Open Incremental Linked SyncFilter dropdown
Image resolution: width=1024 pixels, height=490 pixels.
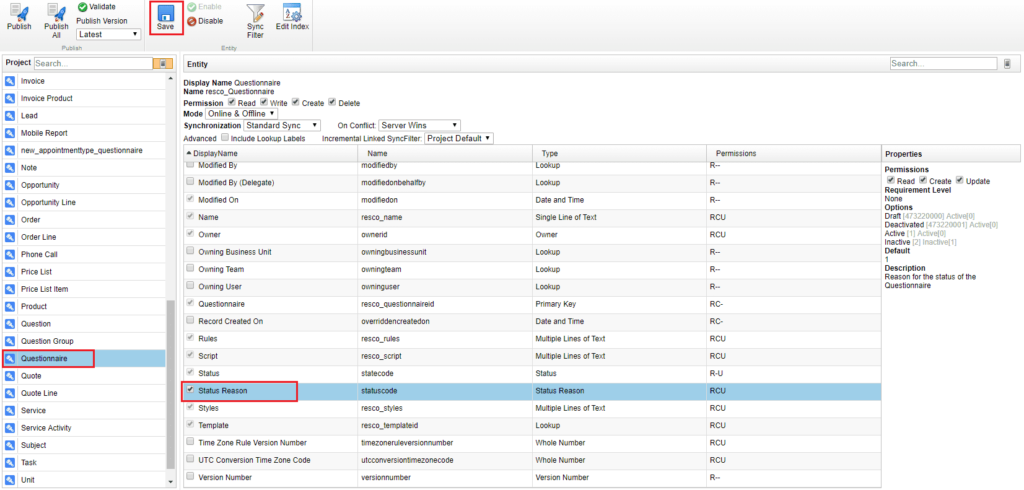[459, 139]
